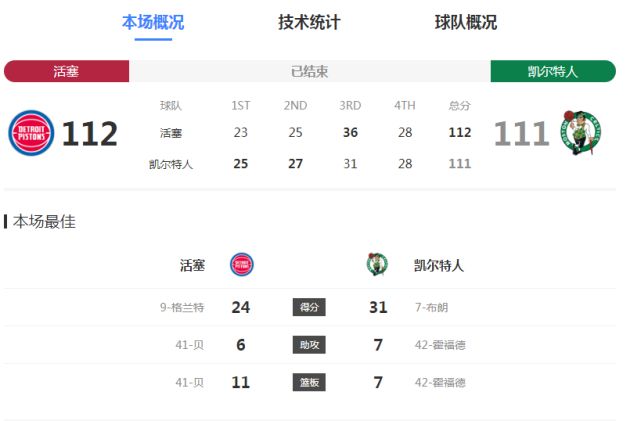This screenshot has width=641, height=421.
Task: Click the 总分 column header
Action: 460,105
